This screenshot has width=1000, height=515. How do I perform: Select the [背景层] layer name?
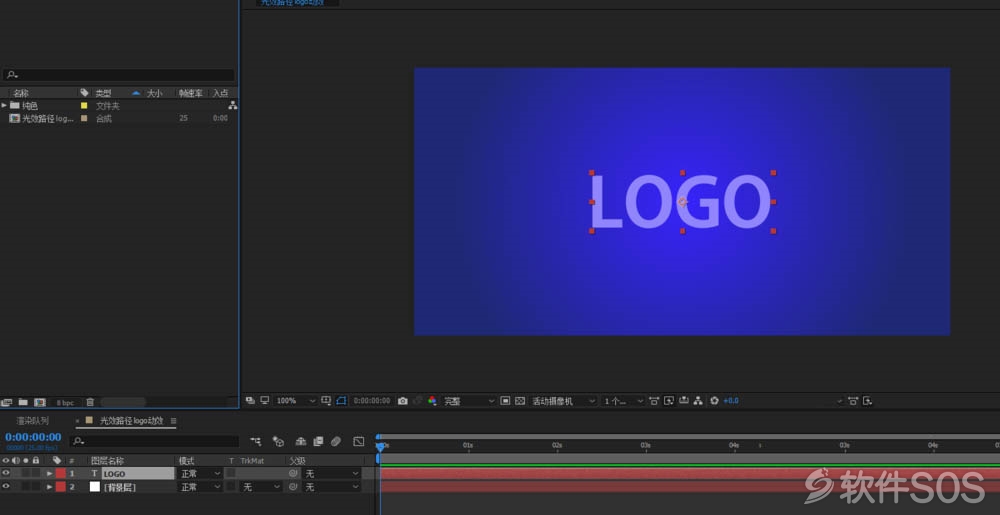point(119,487)
